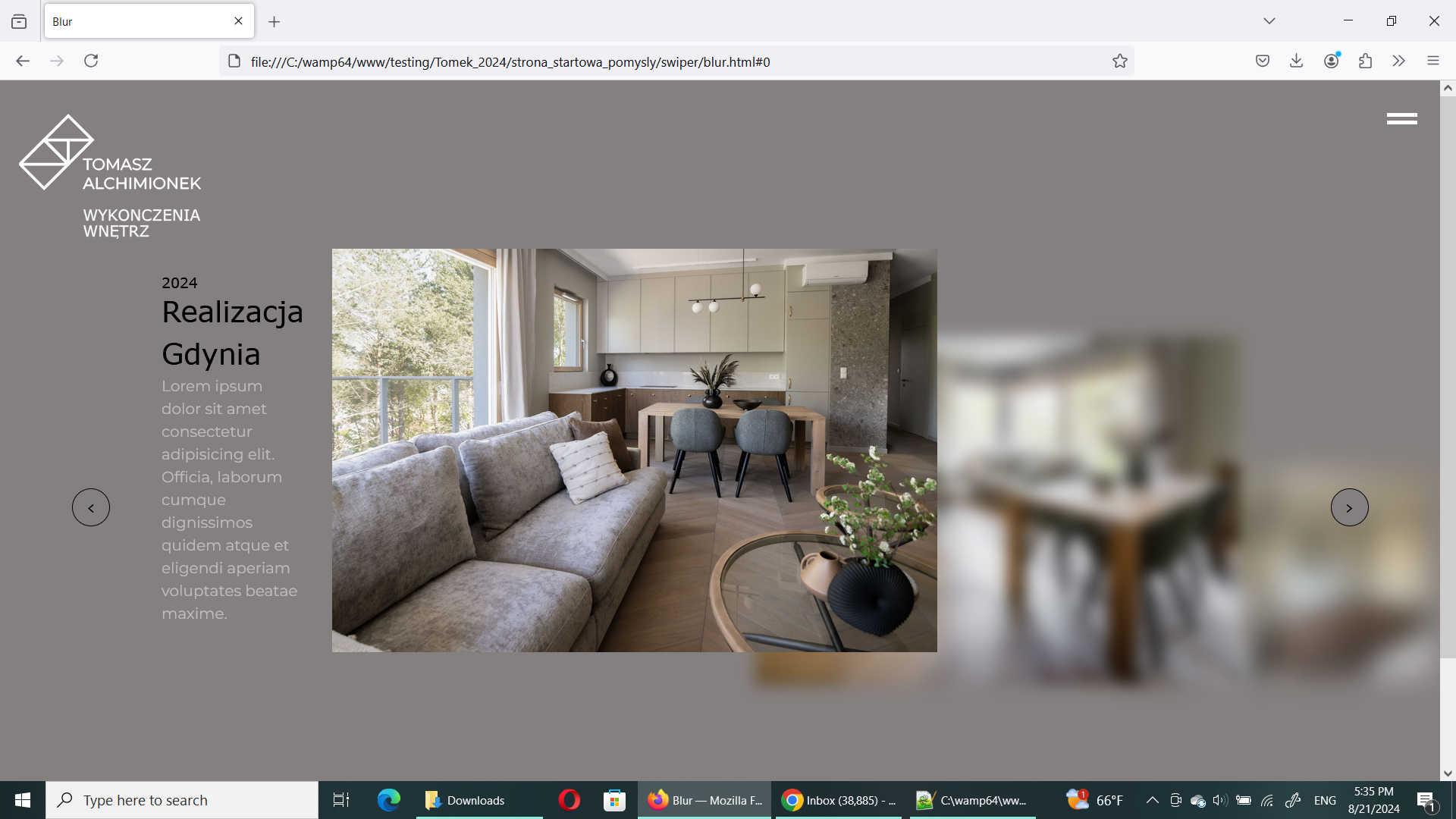Select the Blur browser tab
Image resolution: width=1456 pixels, height=819 pixels.
click(136, 22)
